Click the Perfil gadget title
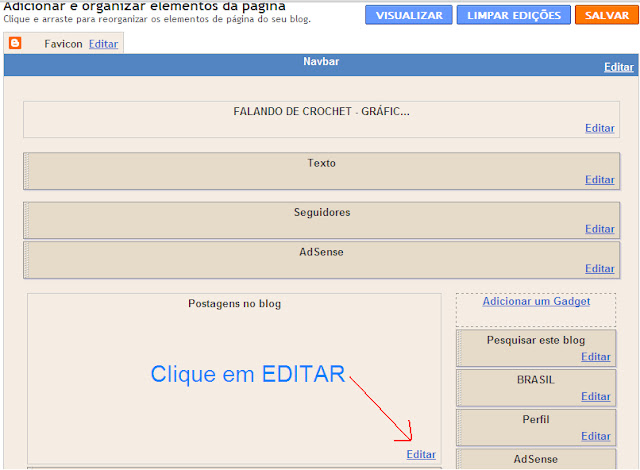The height and width of the screenshot is (470, 640). [536, 419]
